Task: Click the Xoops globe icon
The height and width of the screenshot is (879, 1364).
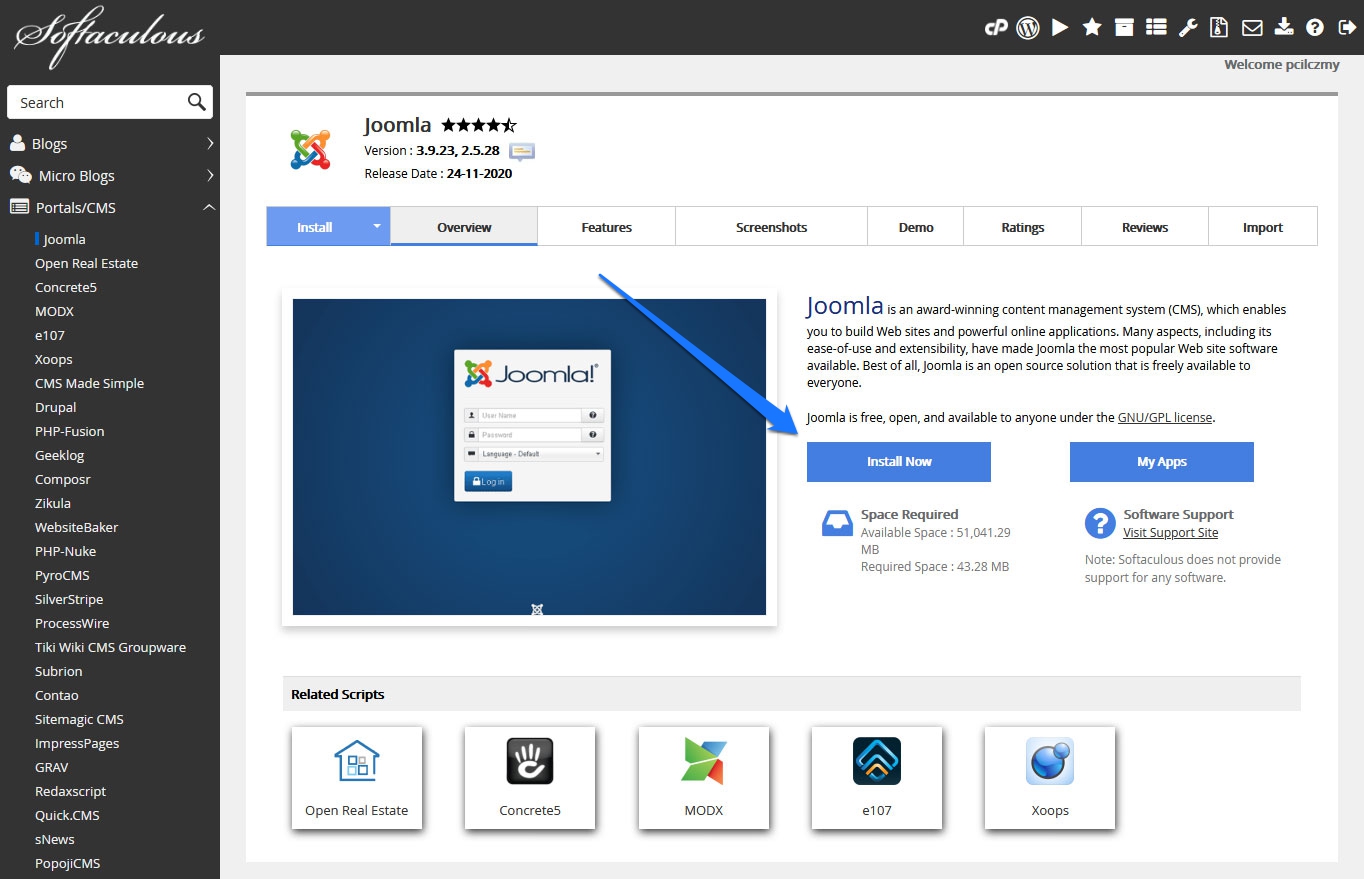Action: click(x=1050, y=761)
